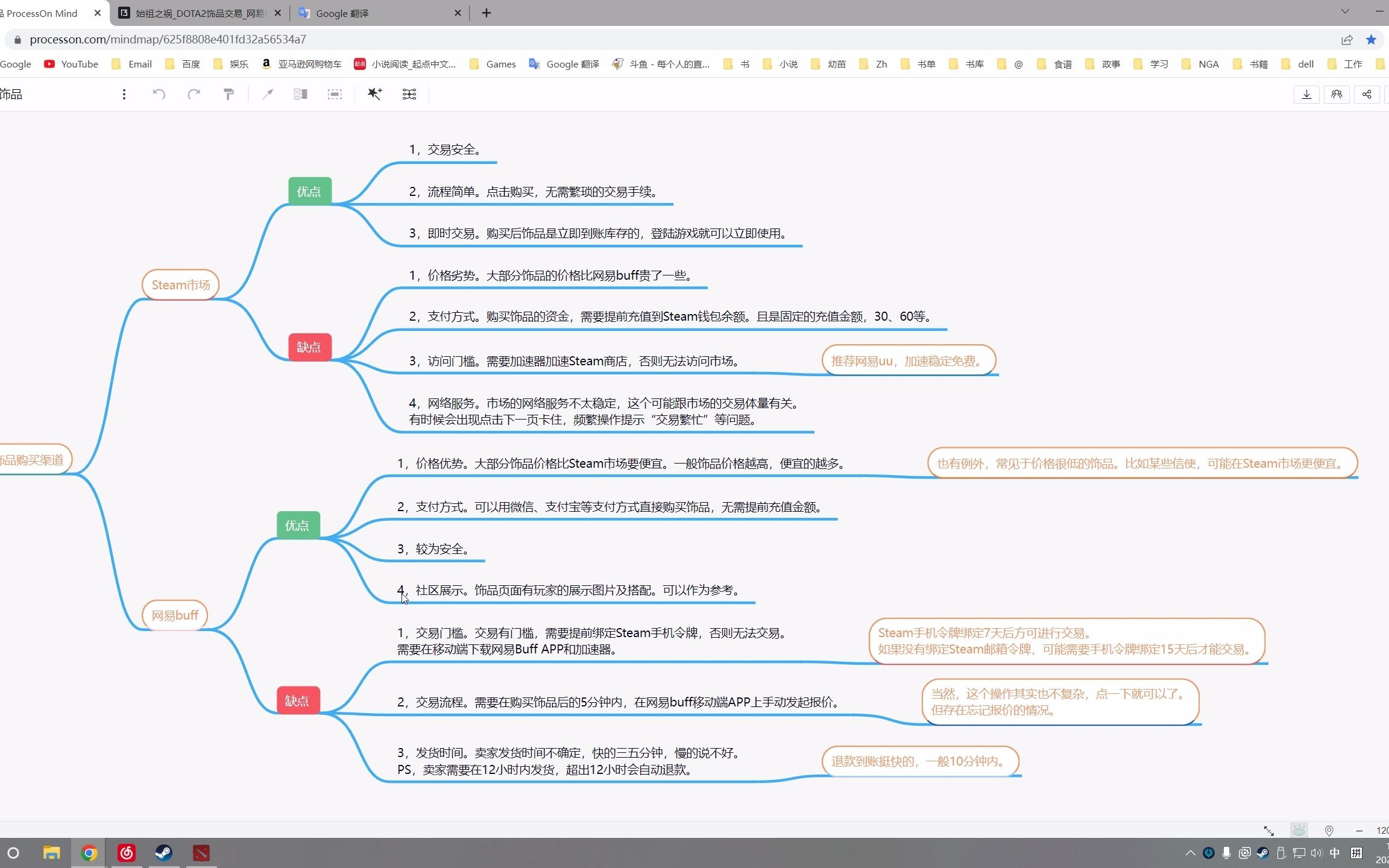Switch to the Google 翻译 tab
The image size is (1389, 868).
coord(380,13)
